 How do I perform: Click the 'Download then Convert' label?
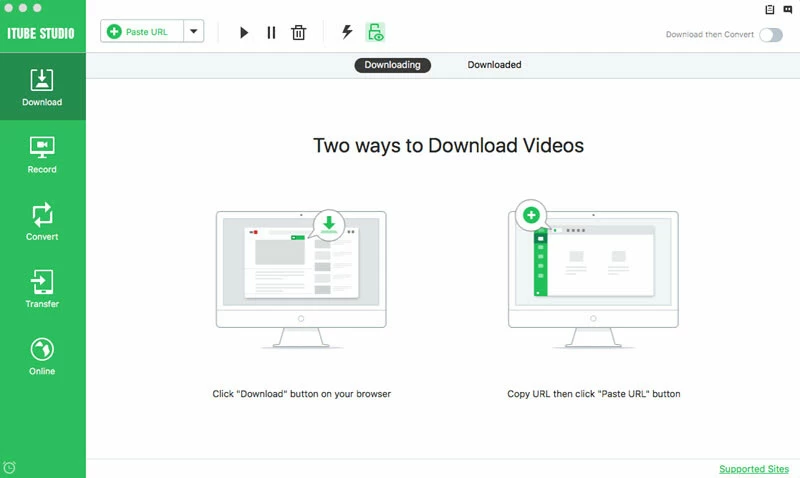[x=709, y=35]
